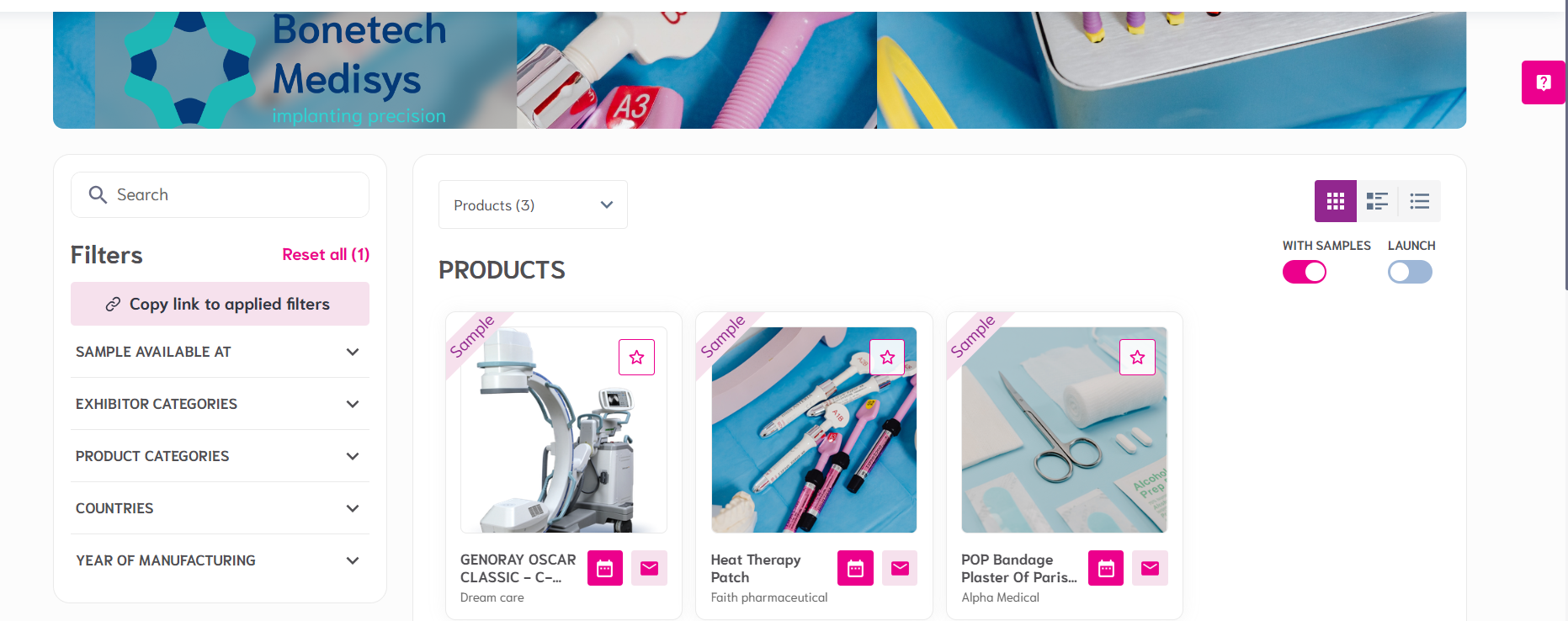The height and width of the screenshot is (621, 1568).
Task: Open the pink help question-mark button
Action: pyautogui.click(x=1544, y=82)
